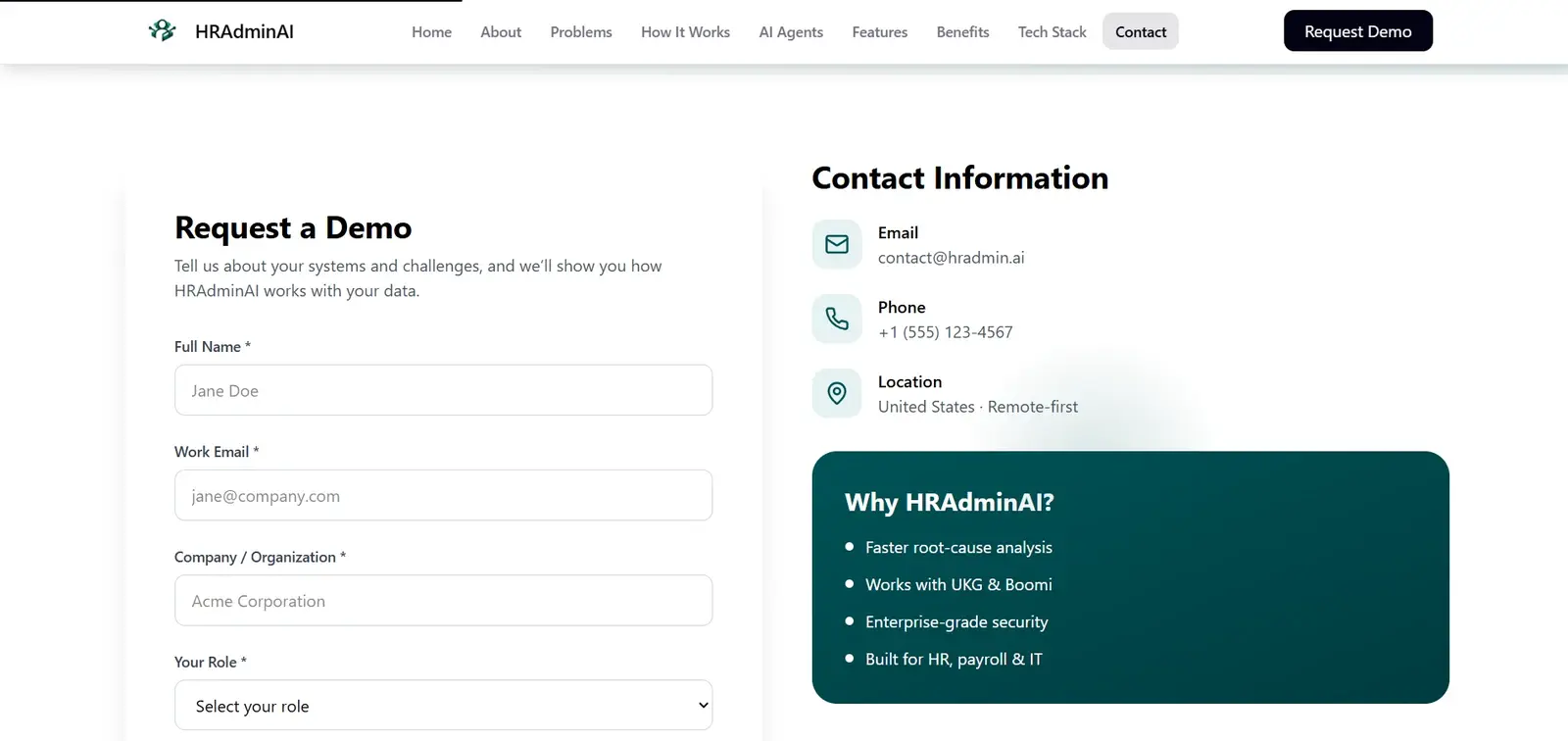Click Works with UKG & Boomi bullet
The width and height of the screenshot is (1568, 741).
[x=958, y=584]
